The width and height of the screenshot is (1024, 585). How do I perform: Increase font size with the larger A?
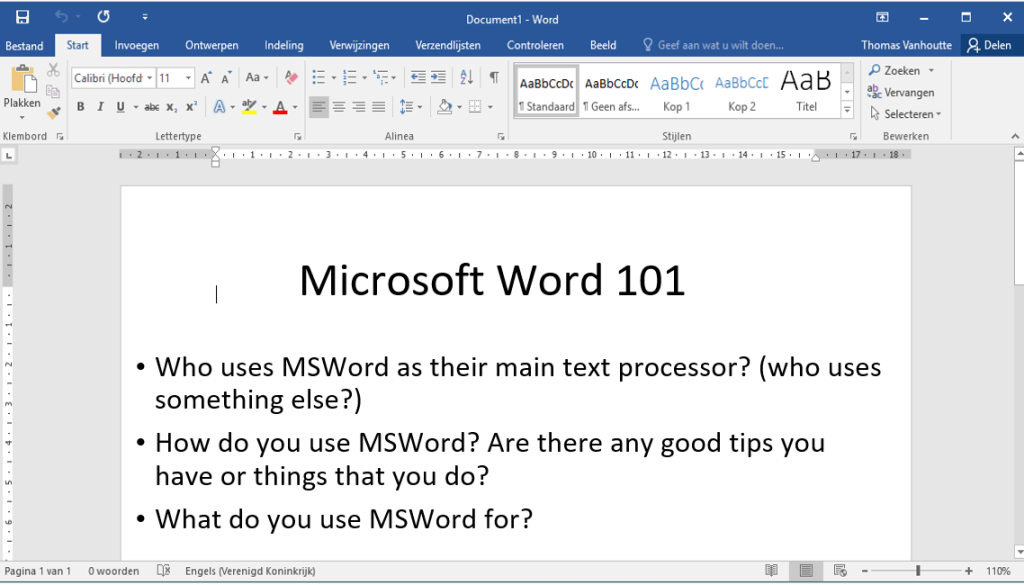point(206,78)
